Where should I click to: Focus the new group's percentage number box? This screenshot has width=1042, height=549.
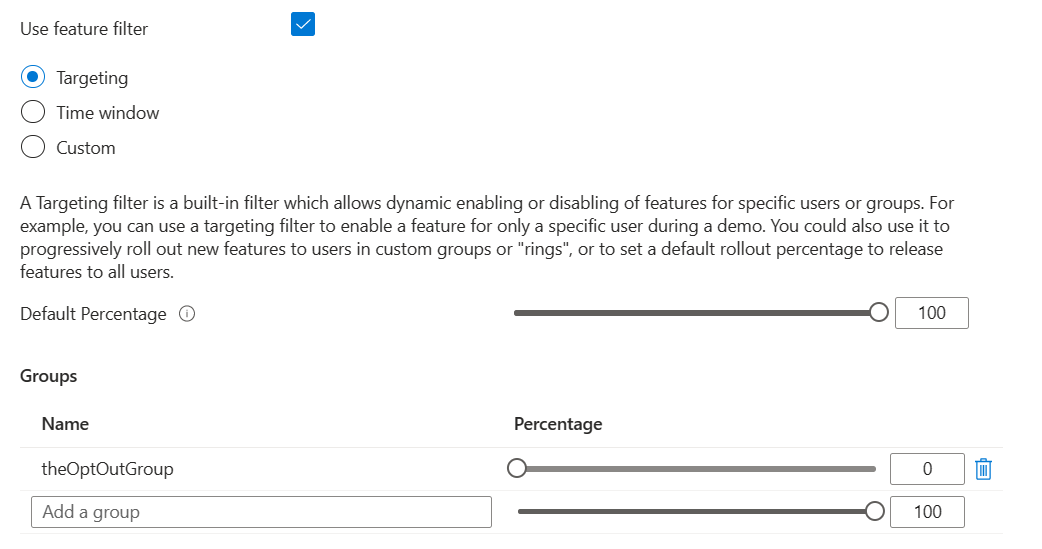[927, 512]
